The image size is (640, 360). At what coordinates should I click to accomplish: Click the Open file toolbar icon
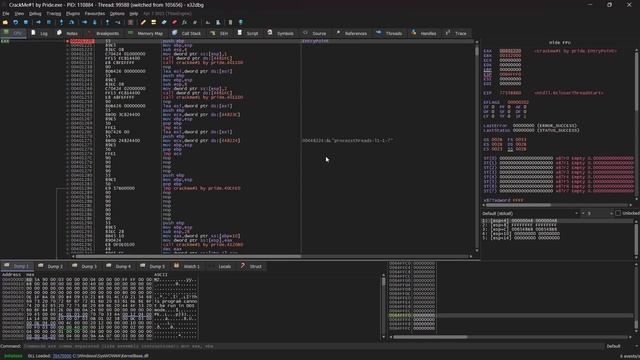(x=5, y=22)
